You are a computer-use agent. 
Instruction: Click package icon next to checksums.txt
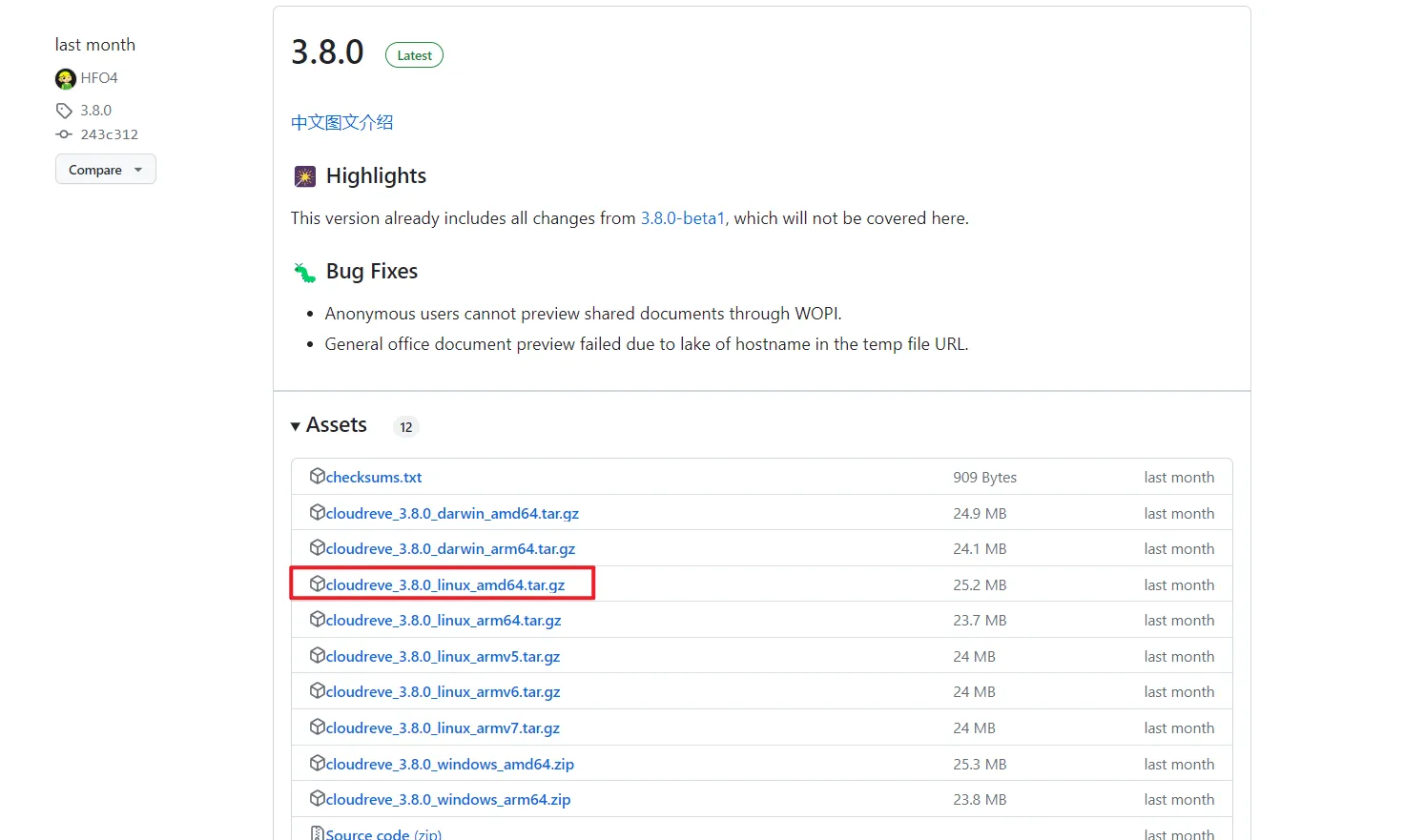[x=318, y=476]
